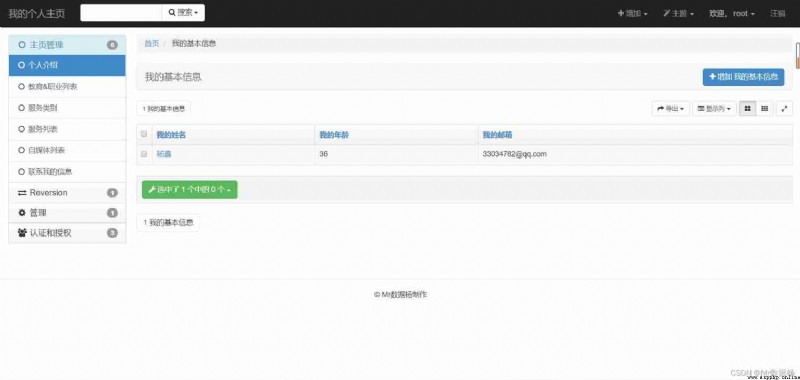Expand the Reversion sidebar section
The width and height of the screenshot is (800, 380).
67,193
